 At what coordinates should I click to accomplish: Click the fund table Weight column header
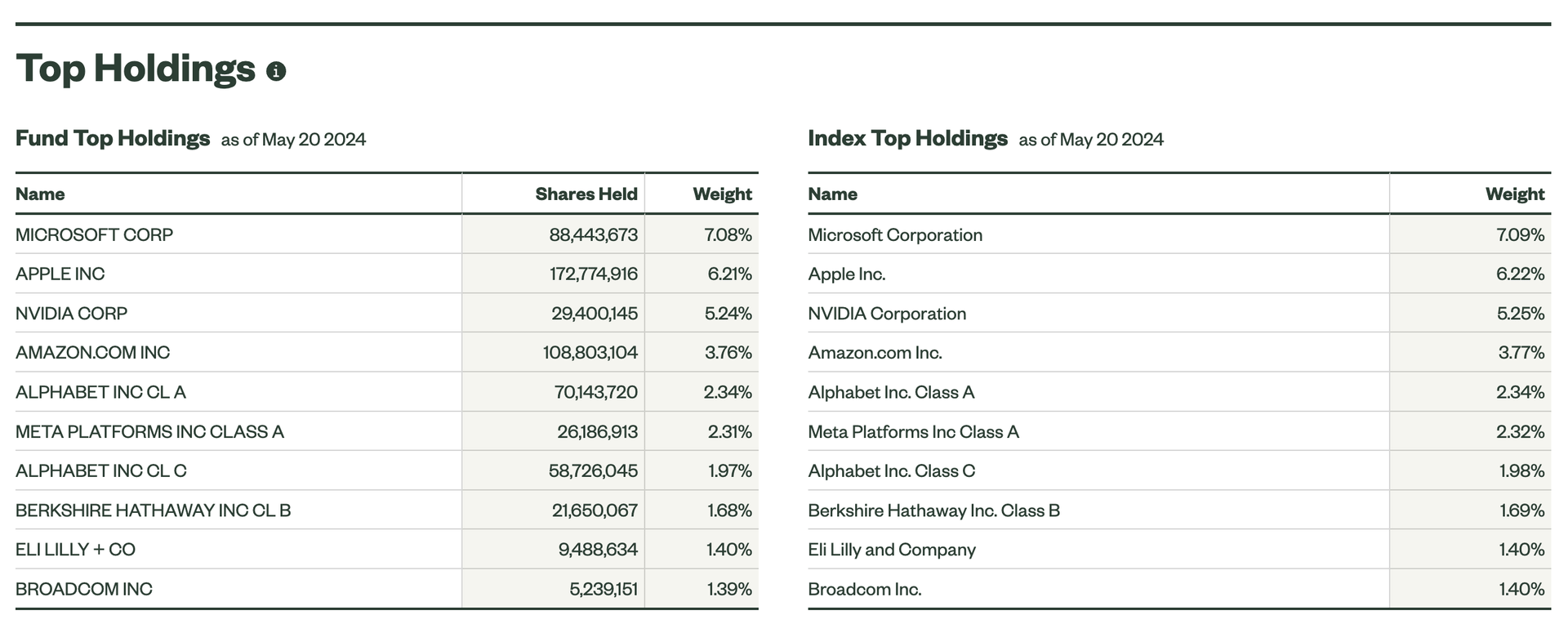click(722, 194)
